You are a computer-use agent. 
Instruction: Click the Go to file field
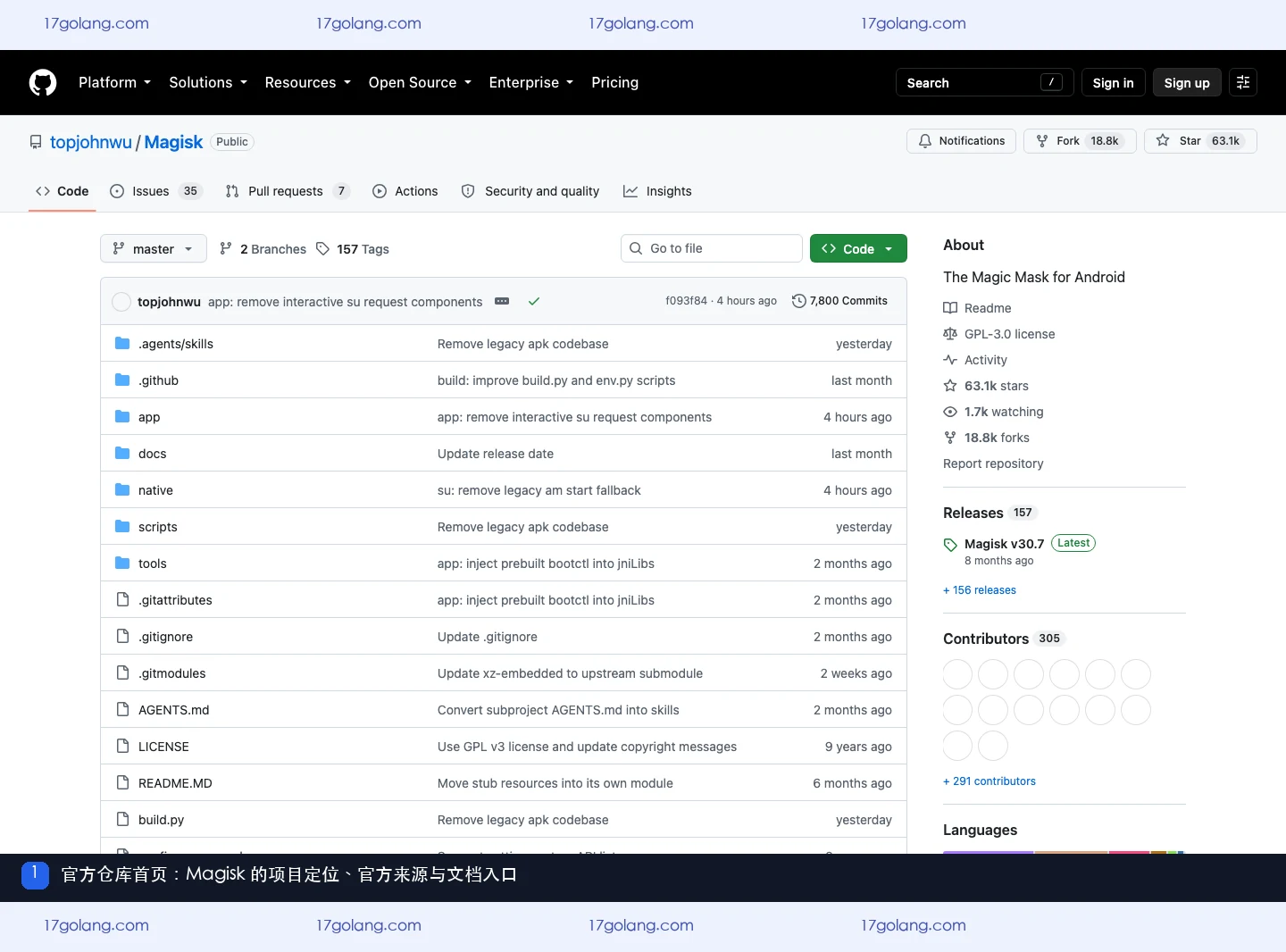712,248
